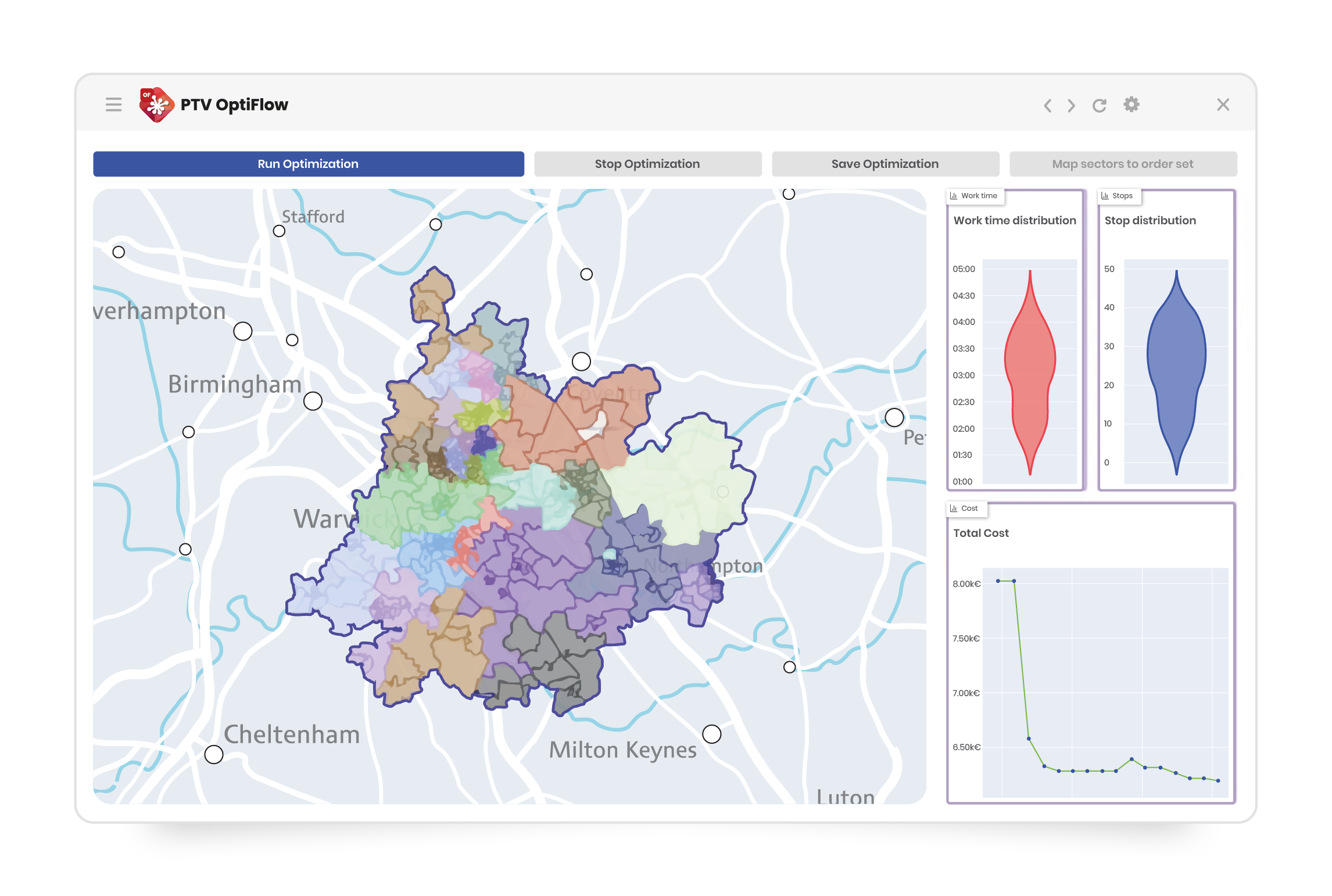Select the Cost chart tab
The height and width of the screenshot is (896, 1332).
(x=966, y=508)
